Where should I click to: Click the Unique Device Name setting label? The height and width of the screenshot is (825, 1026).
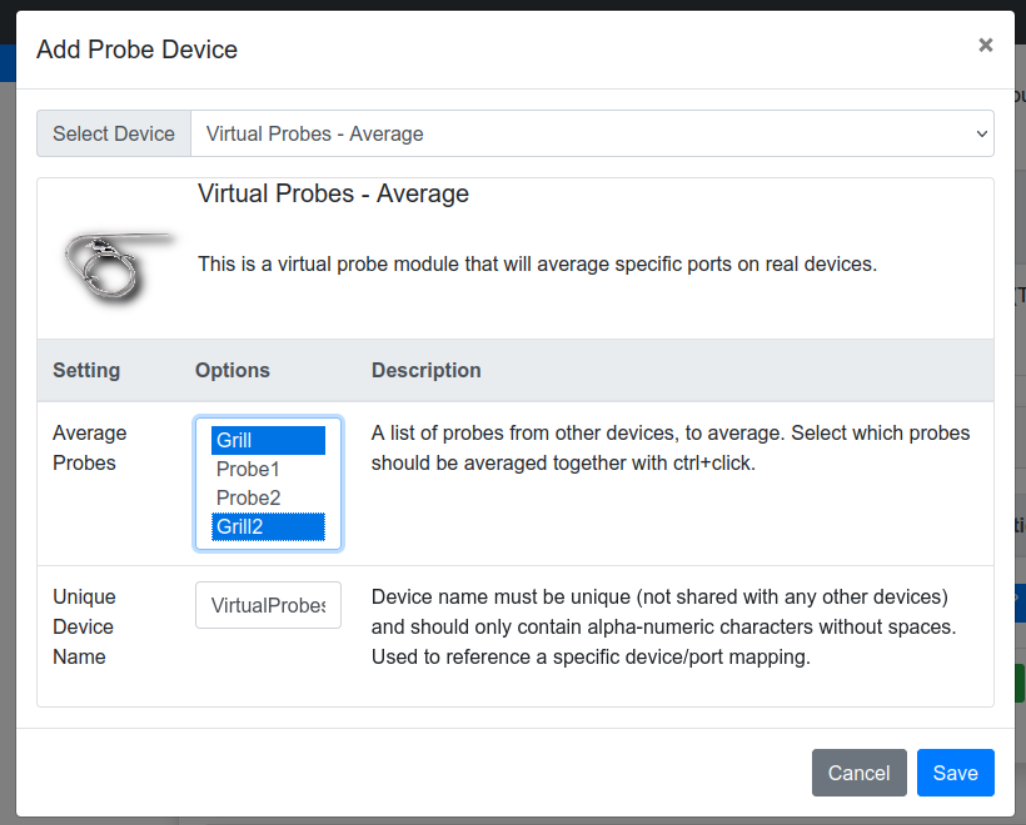click(x=84, y=626)
